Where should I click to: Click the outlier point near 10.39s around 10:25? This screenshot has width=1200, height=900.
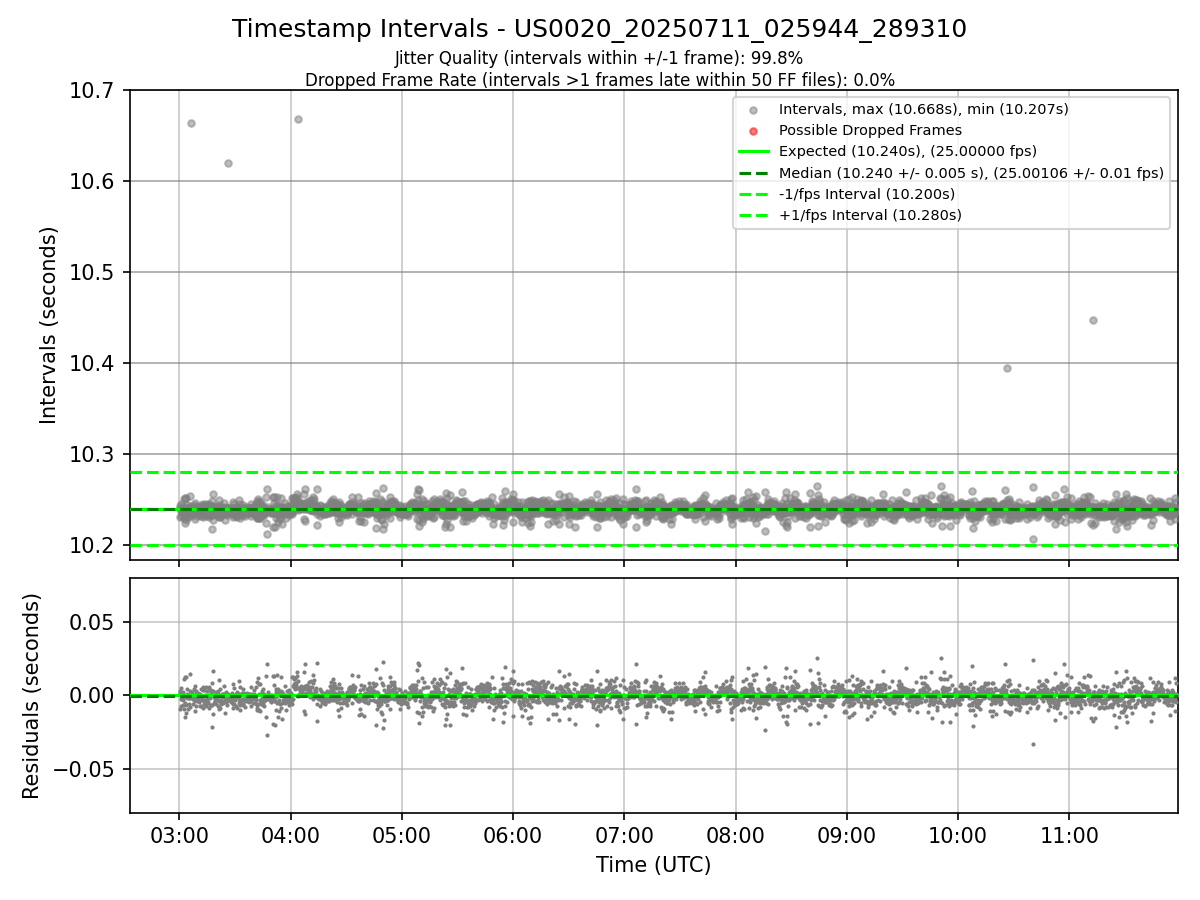1007,368
